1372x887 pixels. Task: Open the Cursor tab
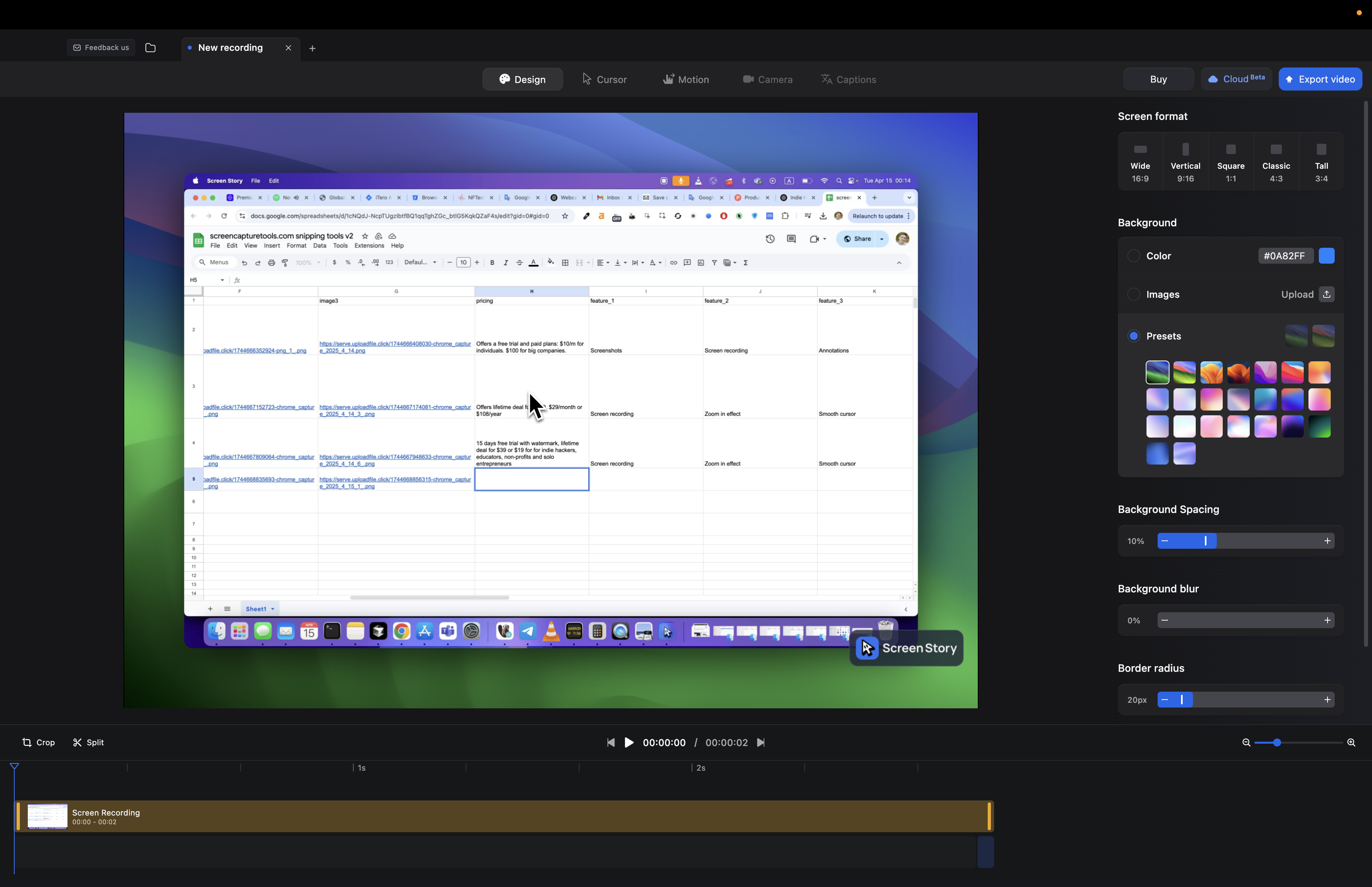pyautogui.click(x=605, y=79)
